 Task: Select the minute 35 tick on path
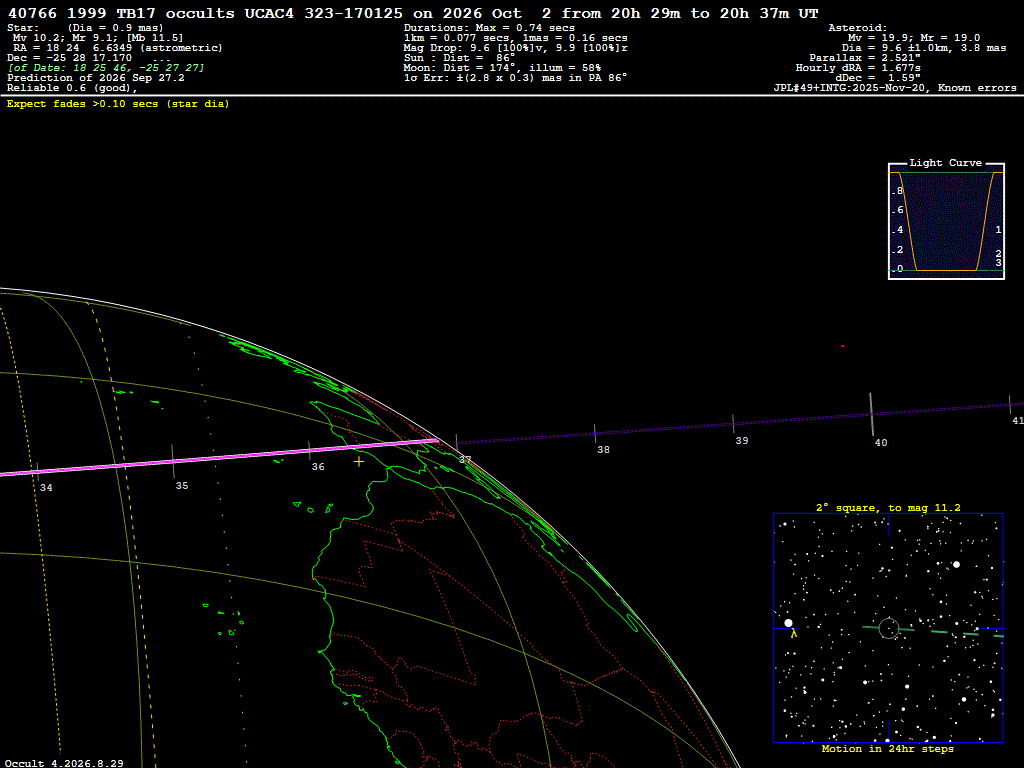point(173,462)
